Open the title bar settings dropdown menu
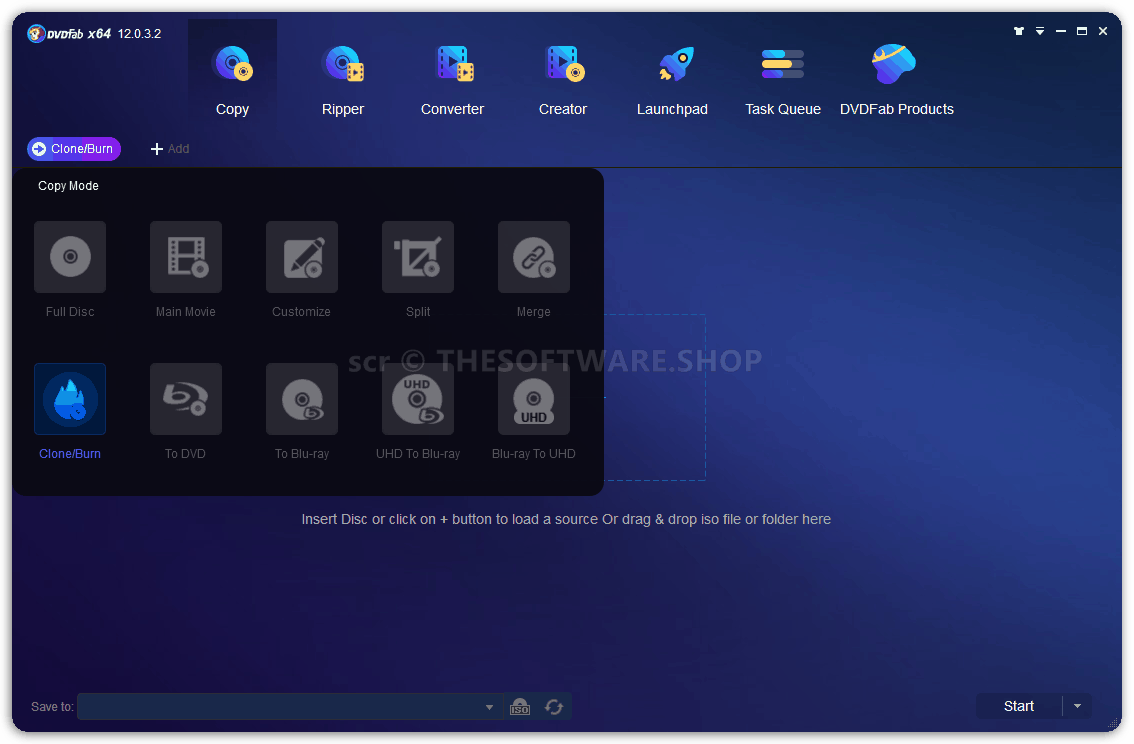Viewport: 1134px width, 744px height. [x=1040, y=31]
